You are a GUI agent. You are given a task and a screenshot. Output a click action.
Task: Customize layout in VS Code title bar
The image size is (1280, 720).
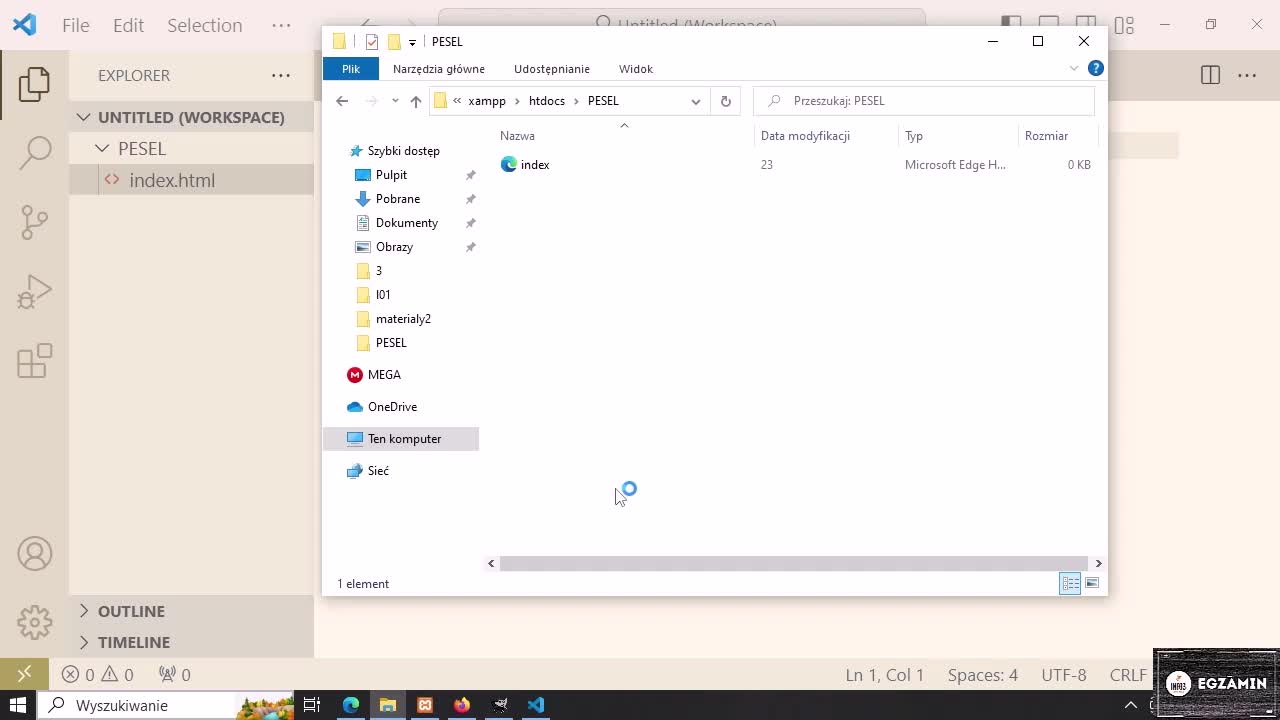click(x=1124, y=25)
